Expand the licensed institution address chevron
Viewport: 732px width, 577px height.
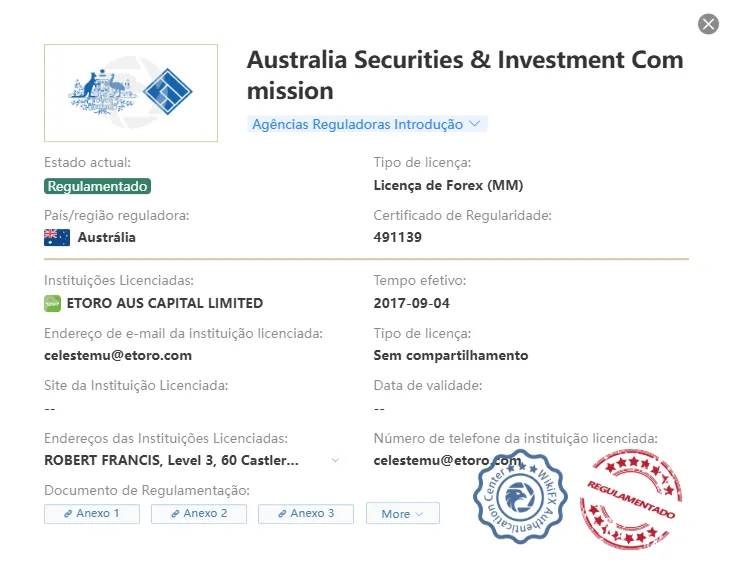(335, 460)
